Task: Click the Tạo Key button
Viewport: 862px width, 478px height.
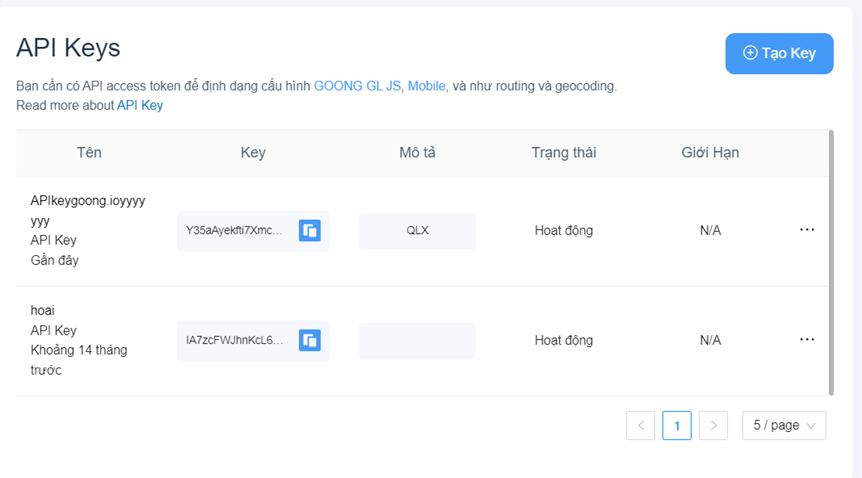Action: click(779, 53)
